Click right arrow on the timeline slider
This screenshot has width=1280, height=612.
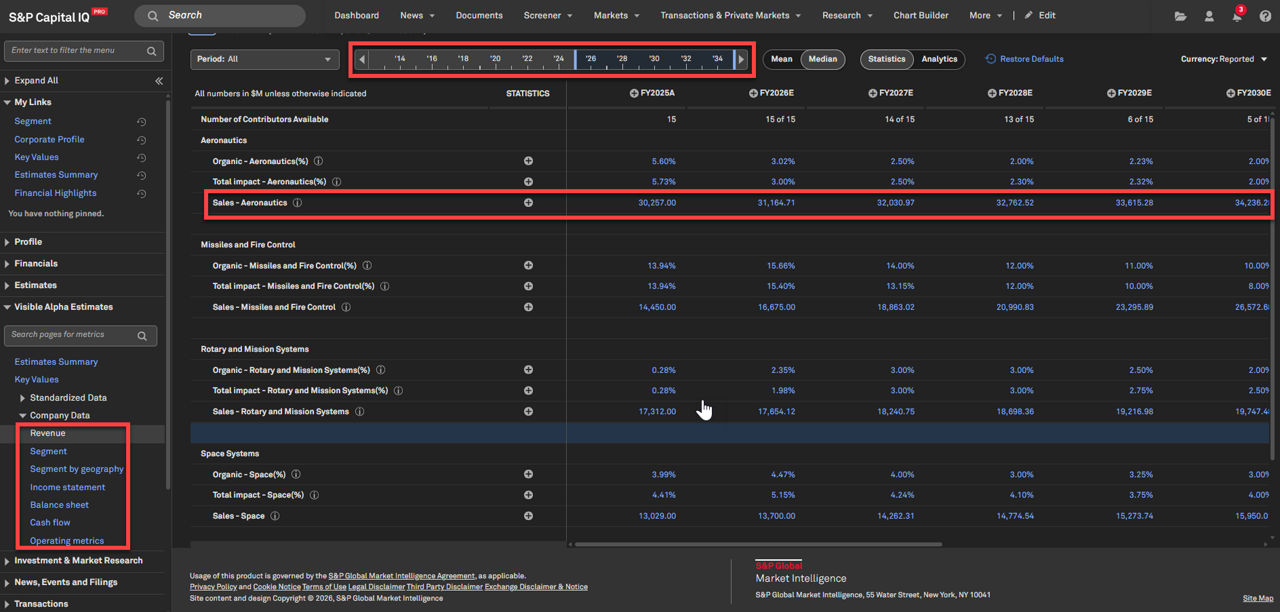(741, 60)
